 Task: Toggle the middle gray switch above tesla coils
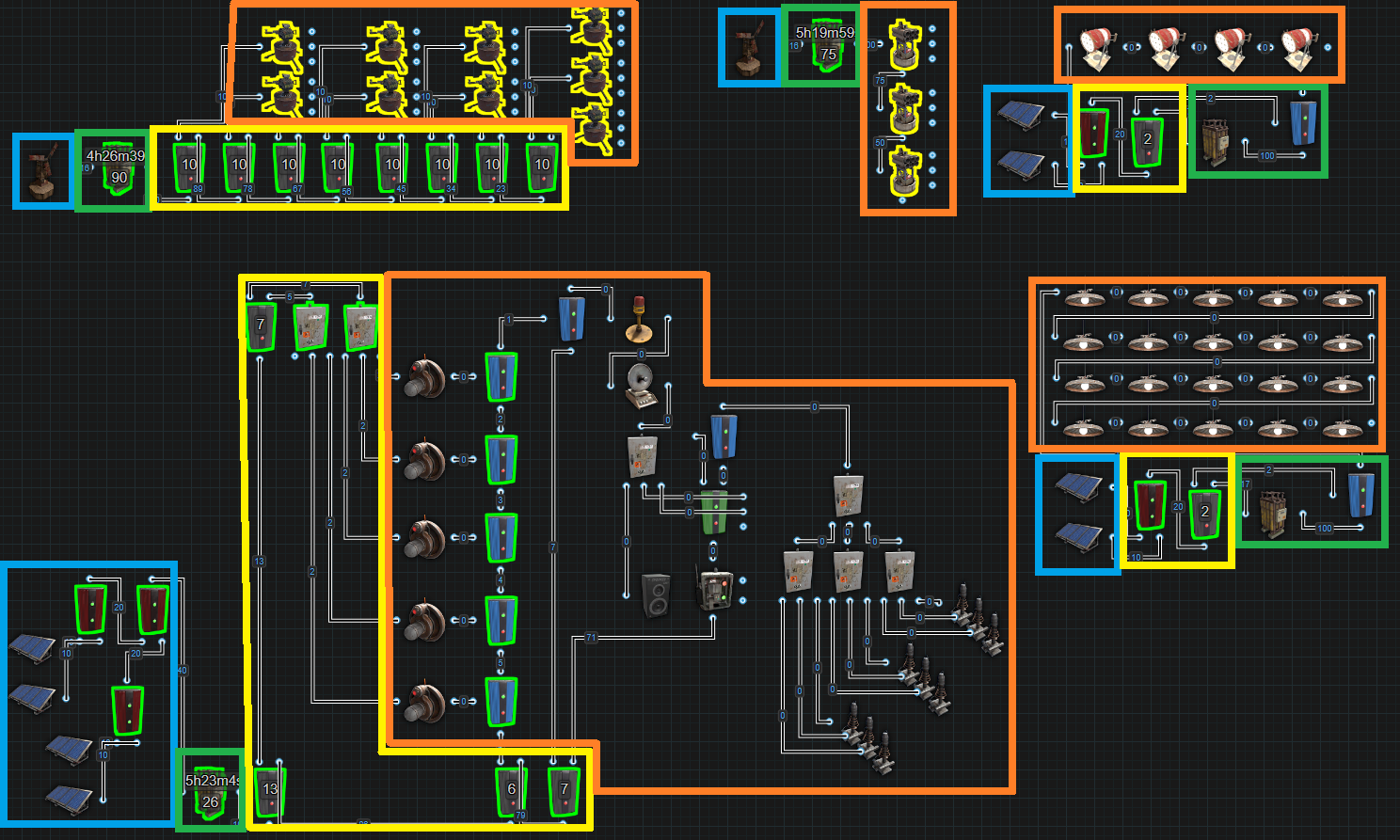tap(848, 572)
